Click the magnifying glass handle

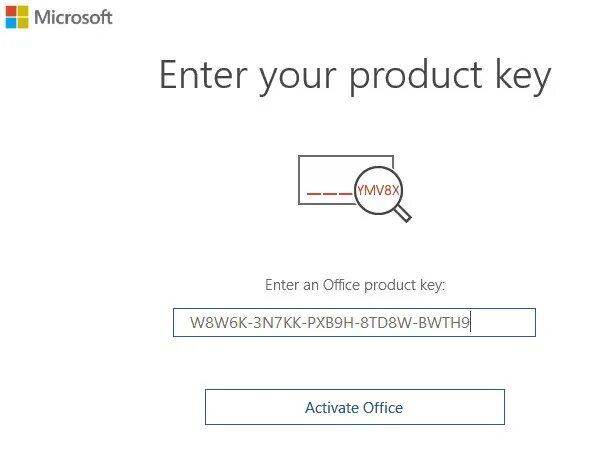coord(404,213)
